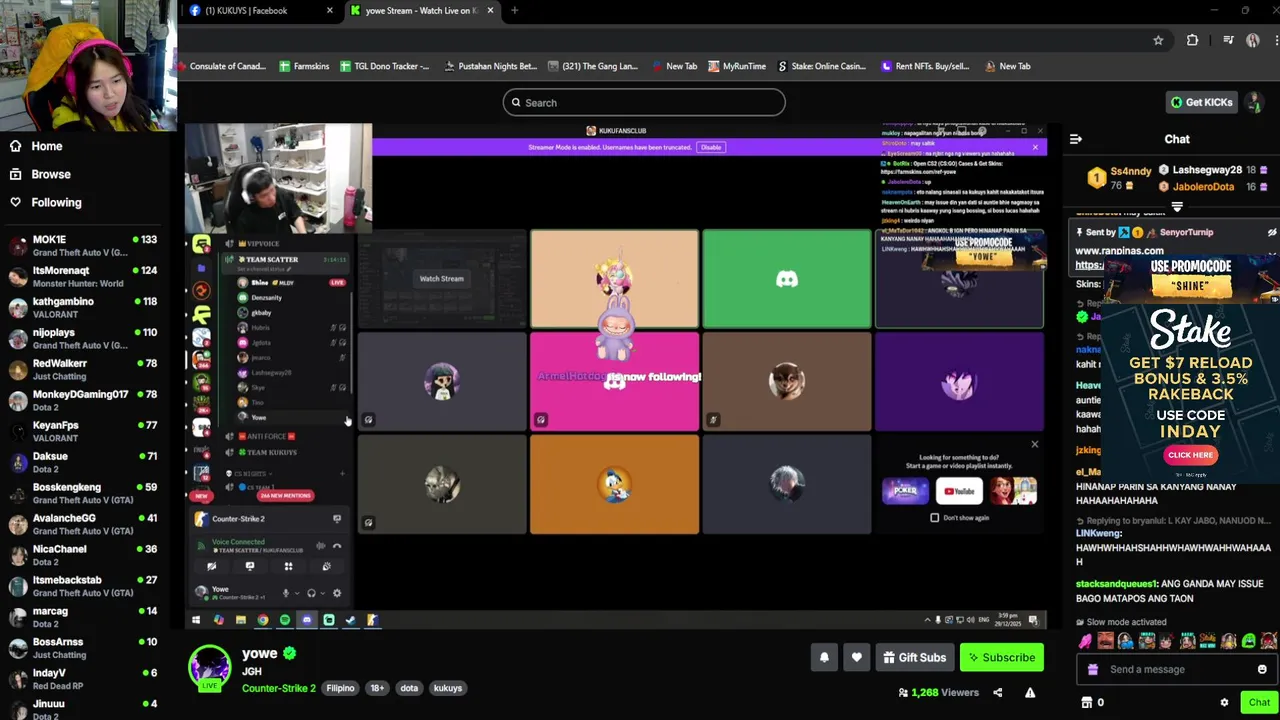Click Watch Stream in the Discord call
The height and width of the screenshot is (720, 1280).
[x=441, y=279]
